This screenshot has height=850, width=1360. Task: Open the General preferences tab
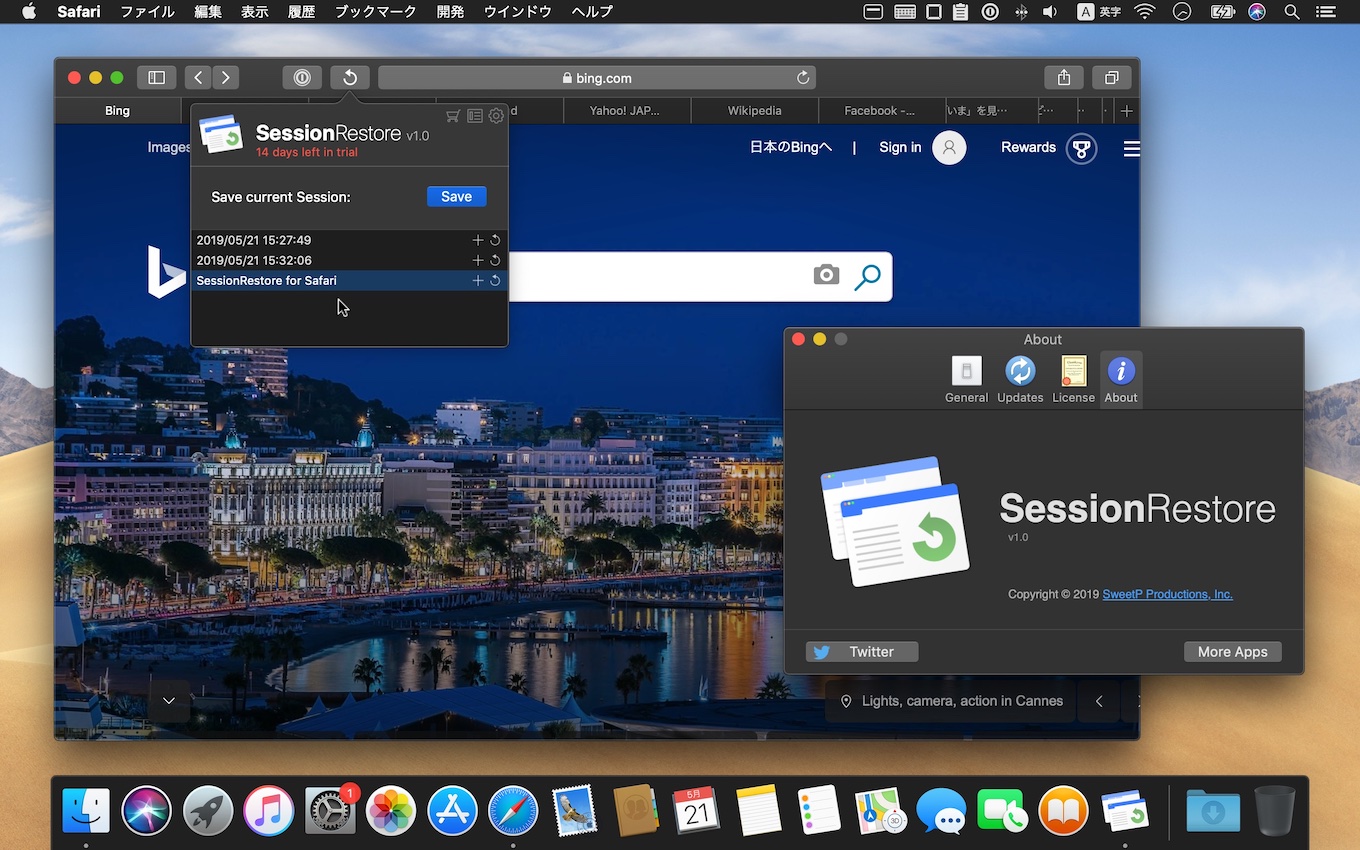[x=966, y=379]
